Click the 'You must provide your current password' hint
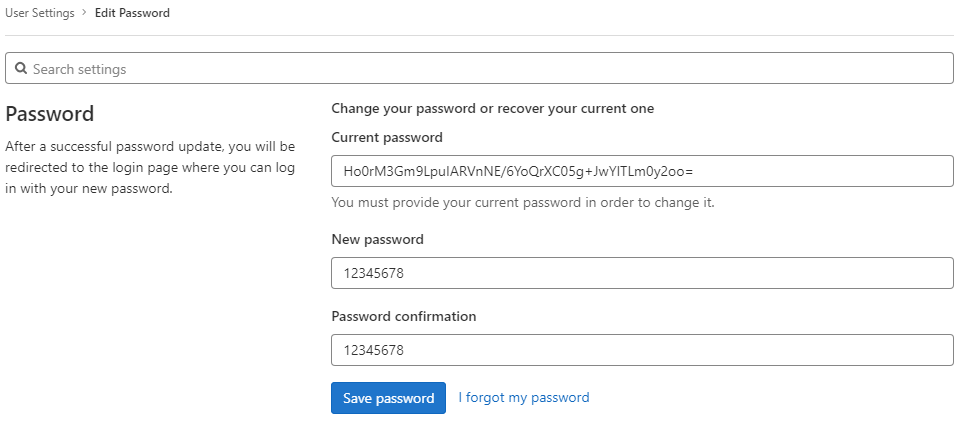 coord(523,202)
